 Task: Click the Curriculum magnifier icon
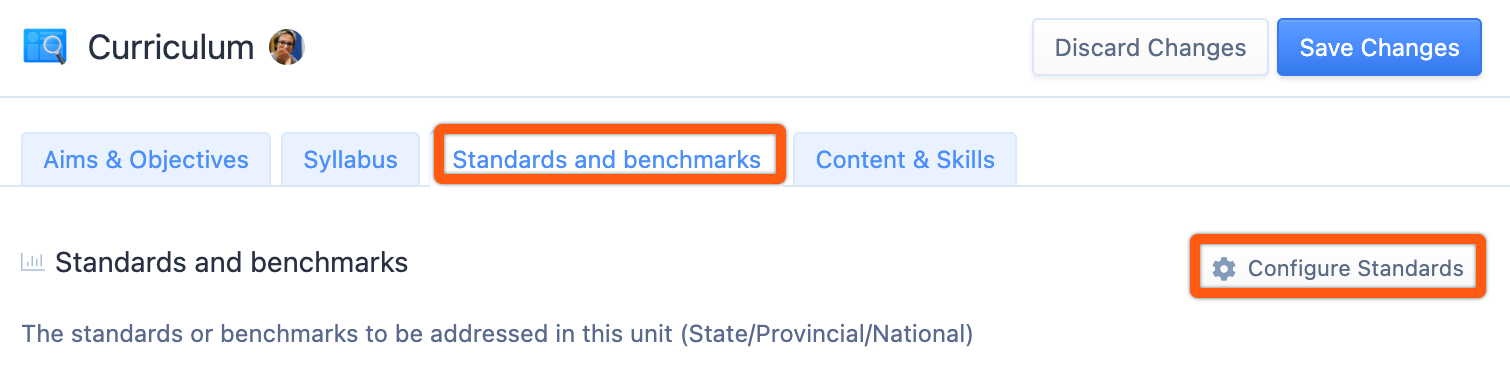click(x=45, y=47)
